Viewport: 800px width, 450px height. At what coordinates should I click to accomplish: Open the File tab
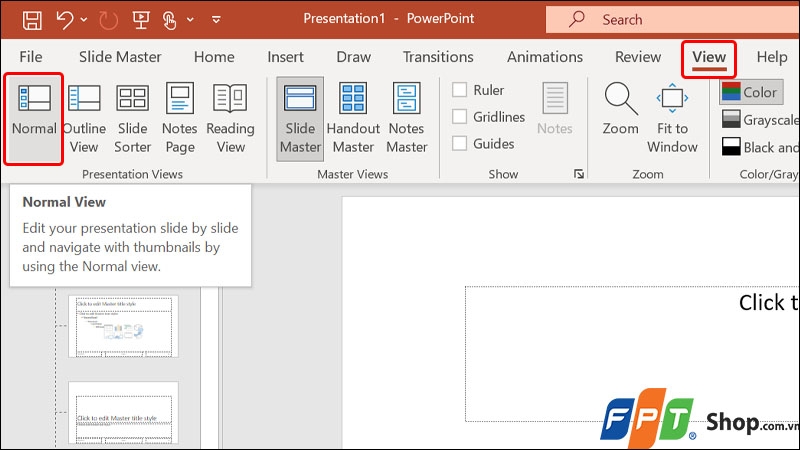(x=31, y=57)
